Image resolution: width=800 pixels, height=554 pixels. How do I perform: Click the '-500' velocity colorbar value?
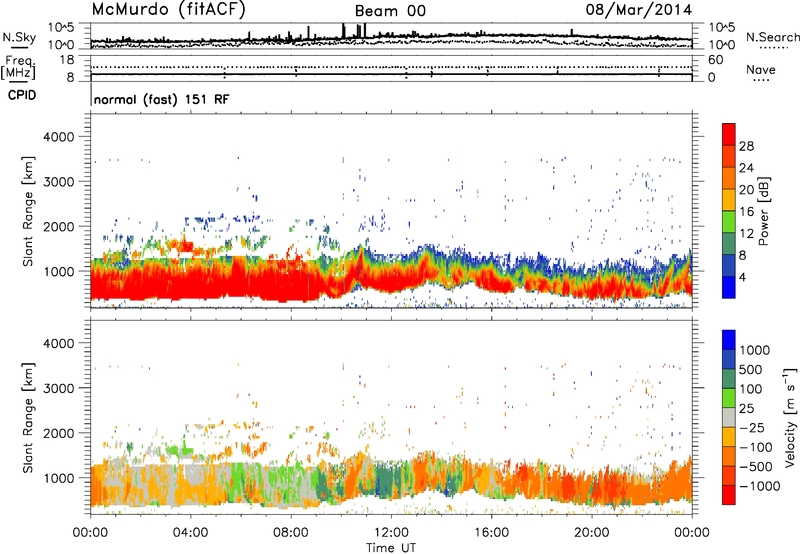click(x=756, y=466)
